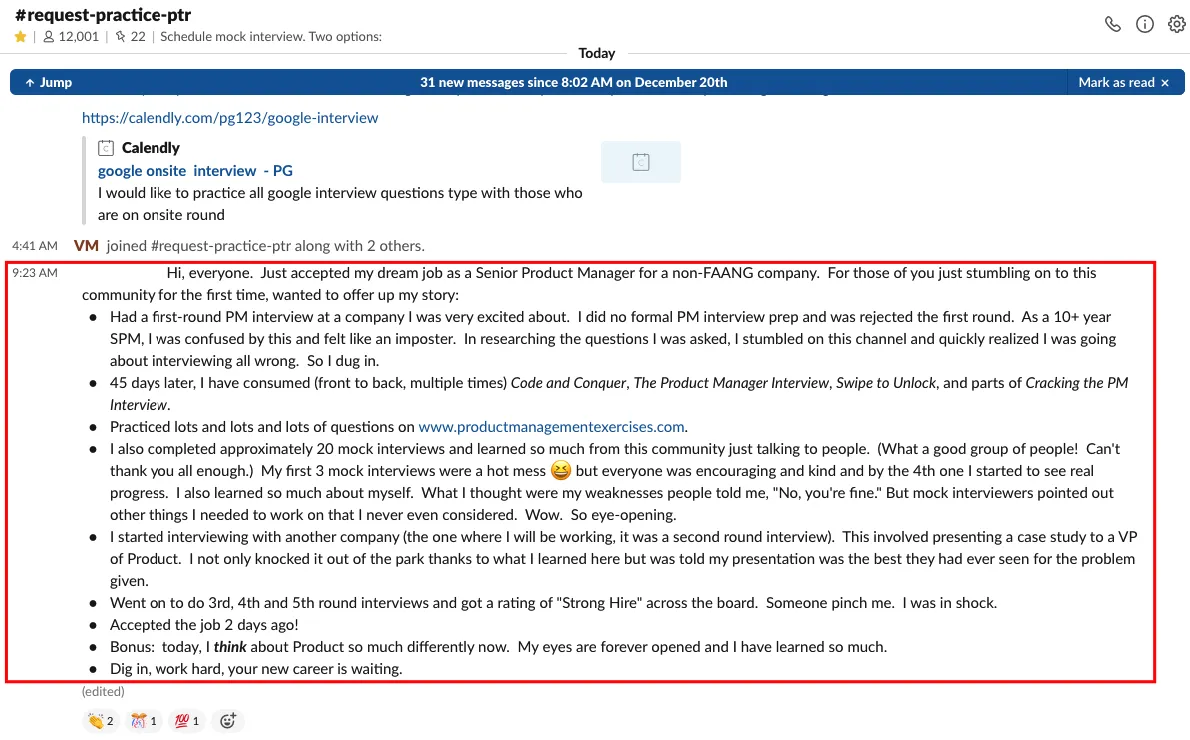Open VM's user profile name
The width and height of the screenshot is (1190, 740).
coord(86,246)
